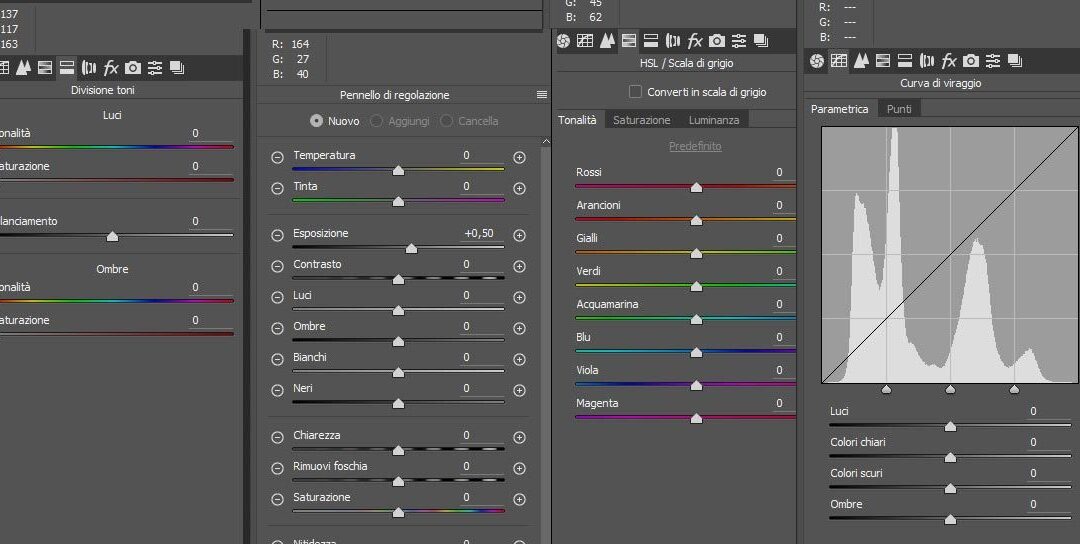Open Tone Curve grid icon in HSL panel
This screenshot has width=1080, height=544.
click(585, 41)
